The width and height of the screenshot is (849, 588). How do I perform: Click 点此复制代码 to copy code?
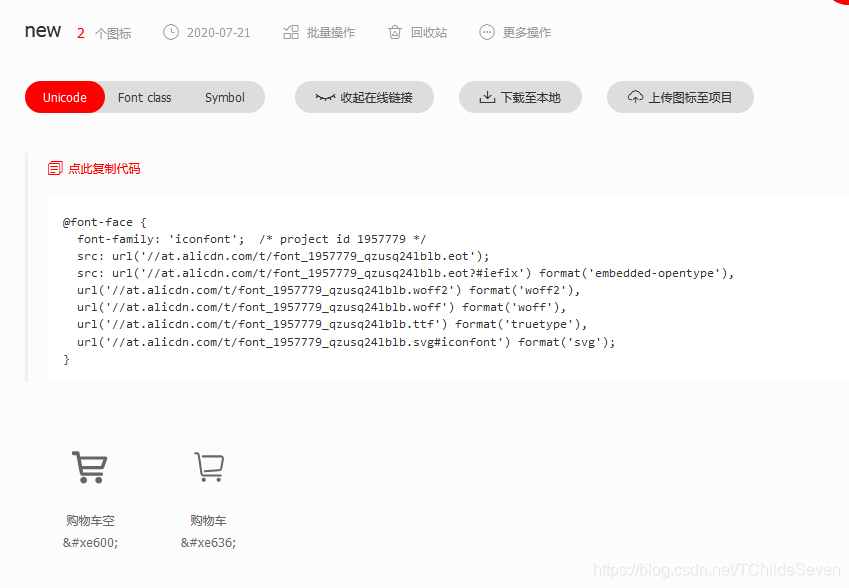[x=104, y=169]
